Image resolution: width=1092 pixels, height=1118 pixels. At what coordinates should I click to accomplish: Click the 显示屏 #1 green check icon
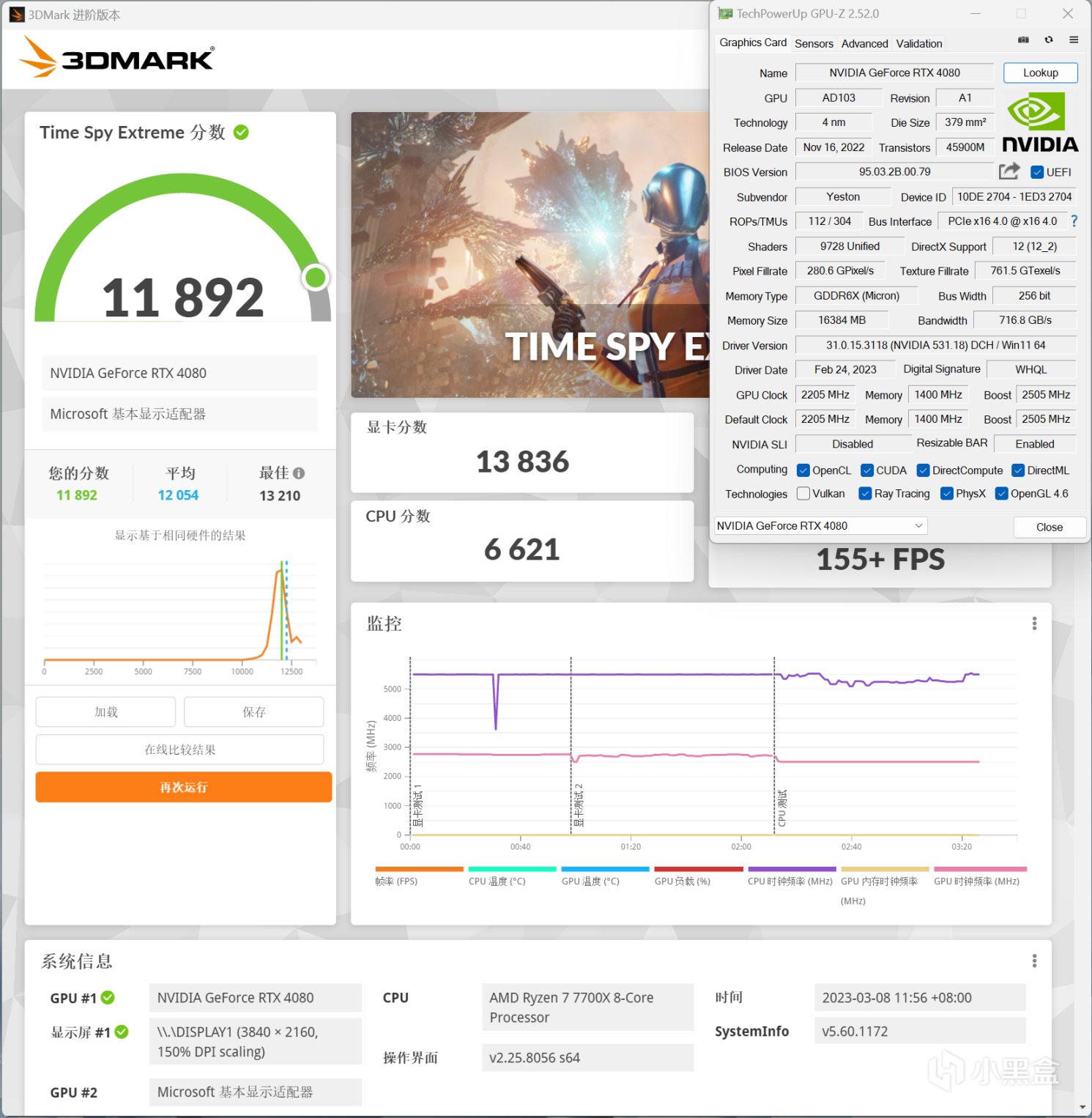[122, 1032]
